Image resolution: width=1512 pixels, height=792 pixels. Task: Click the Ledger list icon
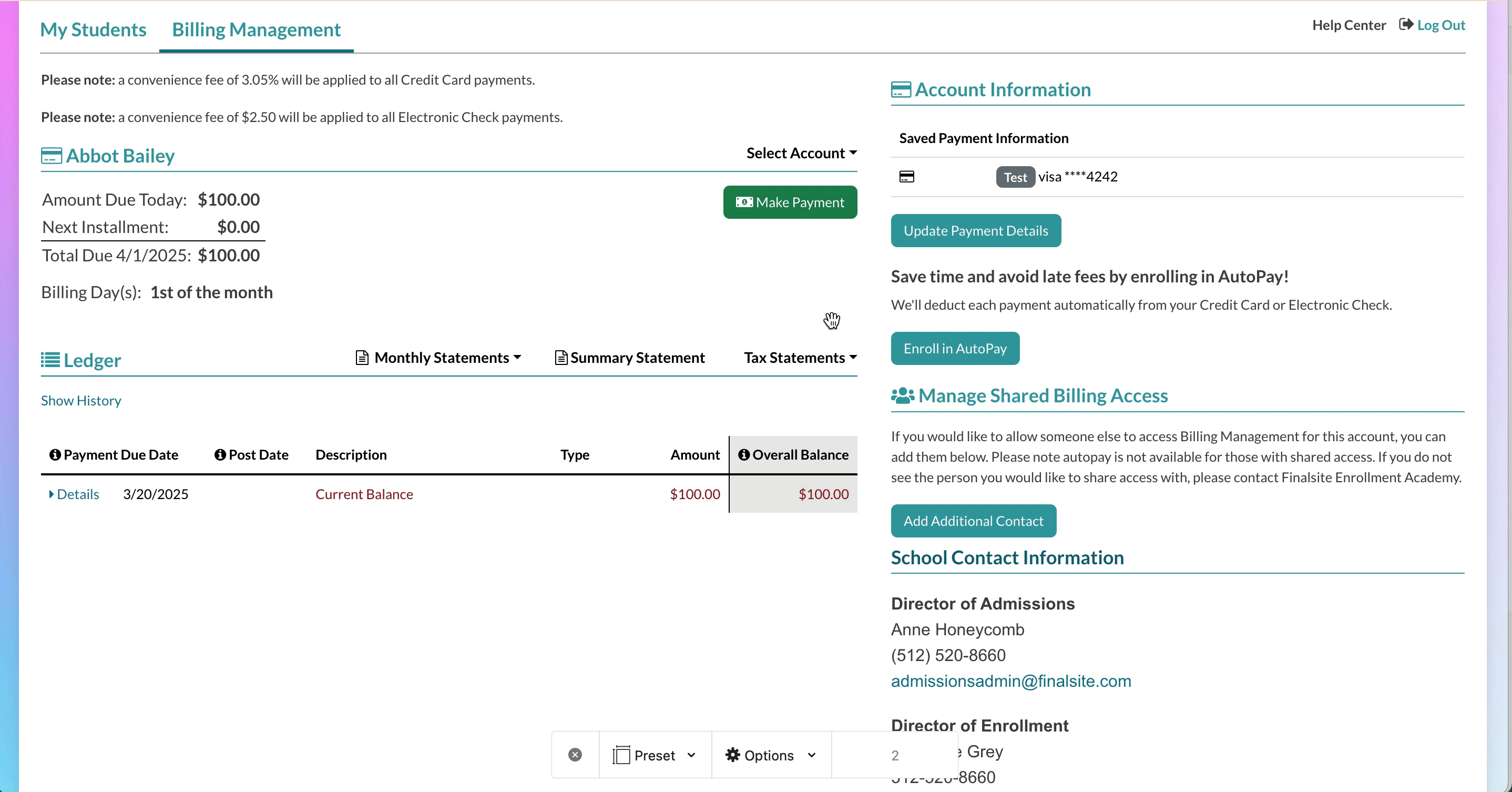pyautogui.click(x=50, y=360)
